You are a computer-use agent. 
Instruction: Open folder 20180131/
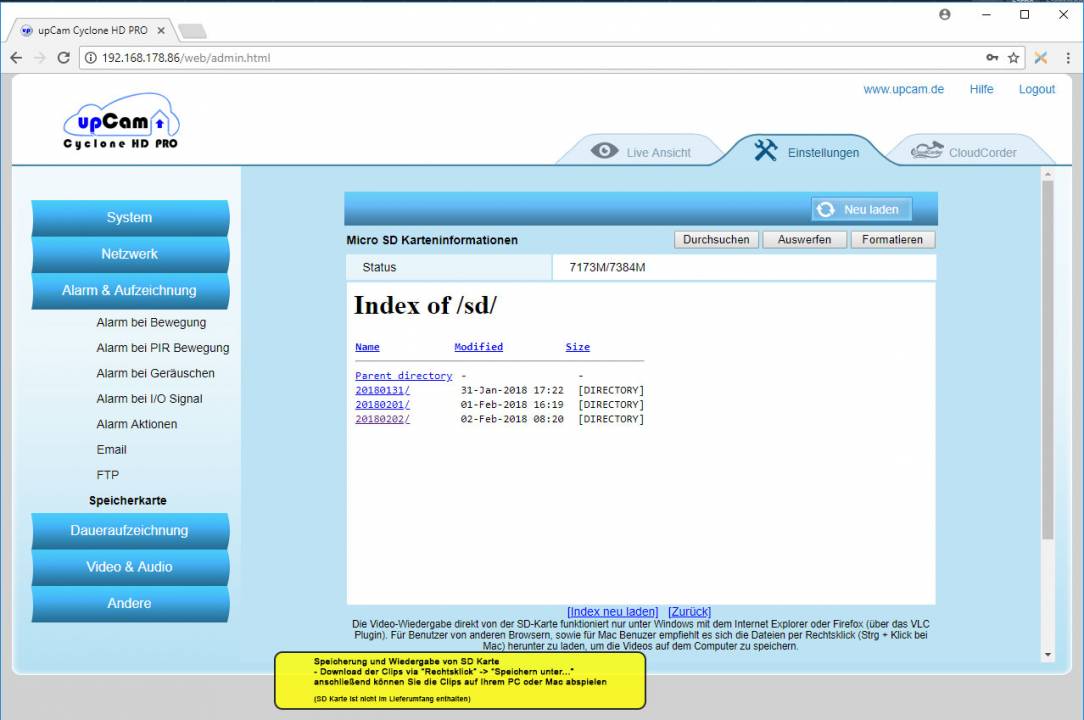pos(382,391)
